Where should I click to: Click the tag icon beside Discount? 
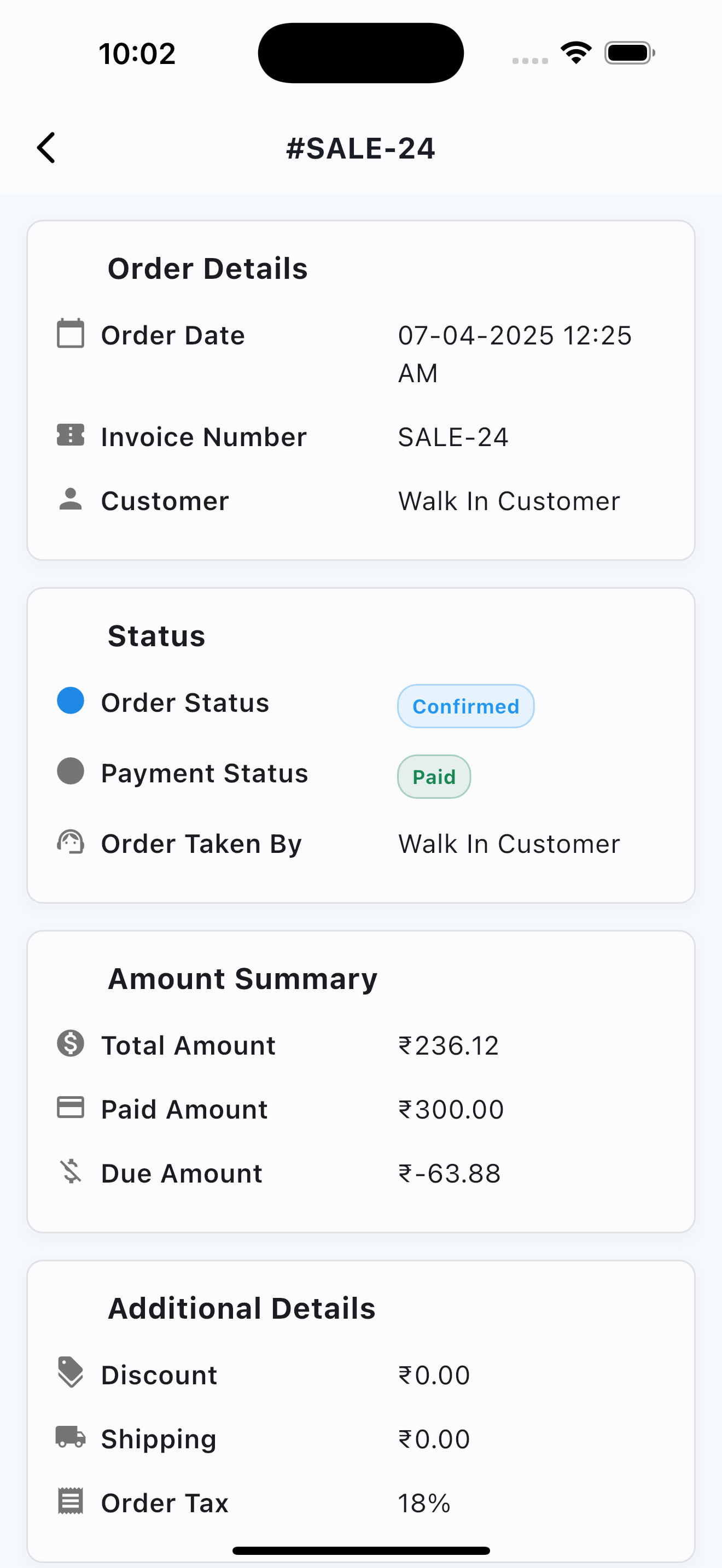click(71, 1373)
